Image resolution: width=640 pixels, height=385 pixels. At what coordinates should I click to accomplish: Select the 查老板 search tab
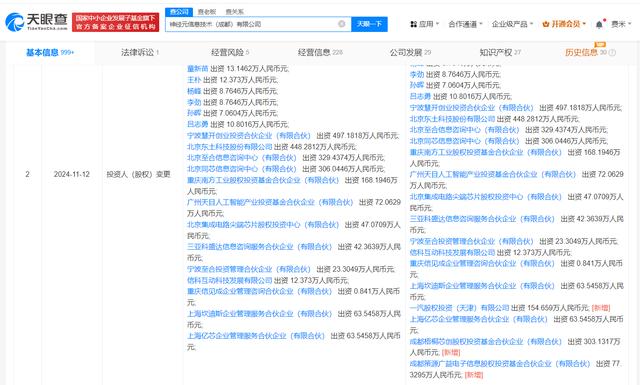[207, 12]
